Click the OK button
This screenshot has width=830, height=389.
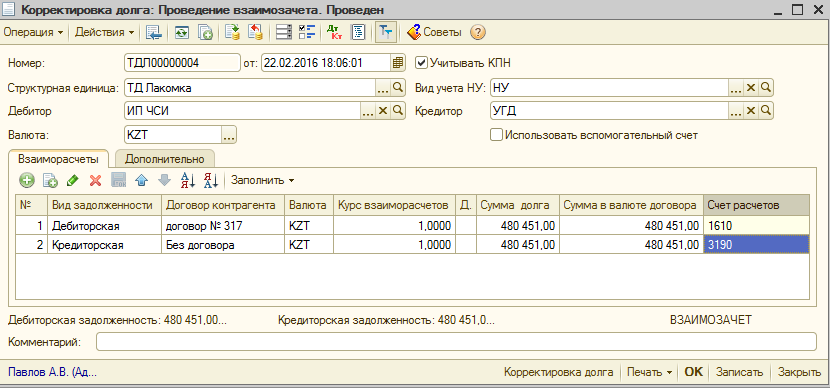click(693, 372)
